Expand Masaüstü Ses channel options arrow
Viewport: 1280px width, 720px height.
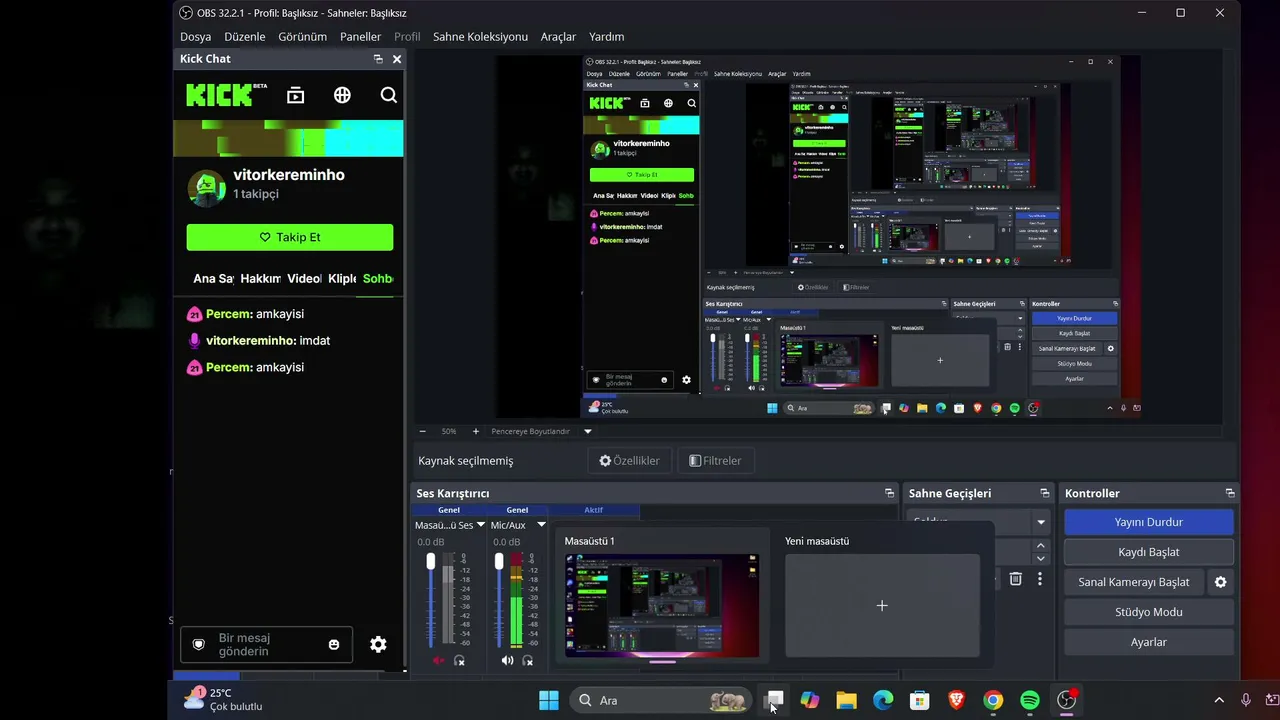pyautogui.click(x=481, y=525)
